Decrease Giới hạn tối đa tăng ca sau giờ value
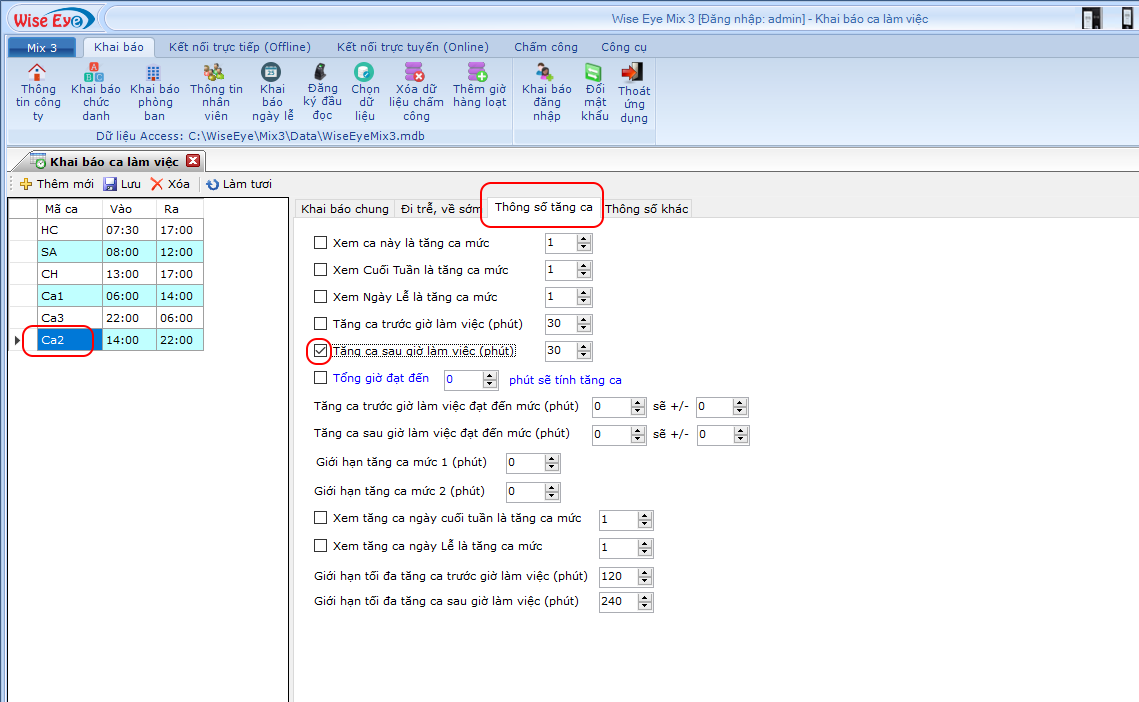The height and width of the screenshot is (702, 1139). 645,606
